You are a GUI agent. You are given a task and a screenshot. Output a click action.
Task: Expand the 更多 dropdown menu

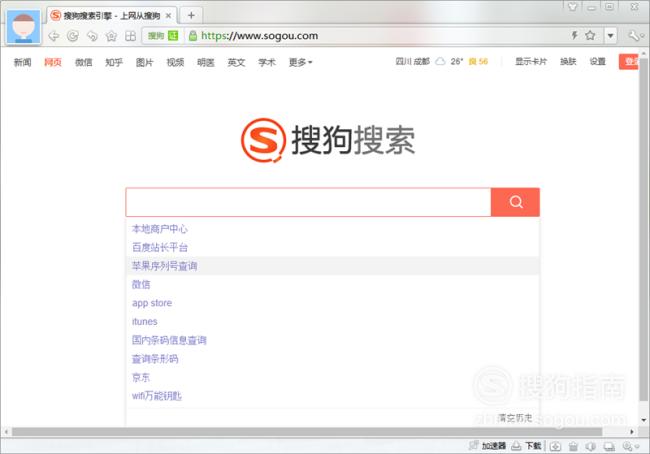(x=301, y=62)
